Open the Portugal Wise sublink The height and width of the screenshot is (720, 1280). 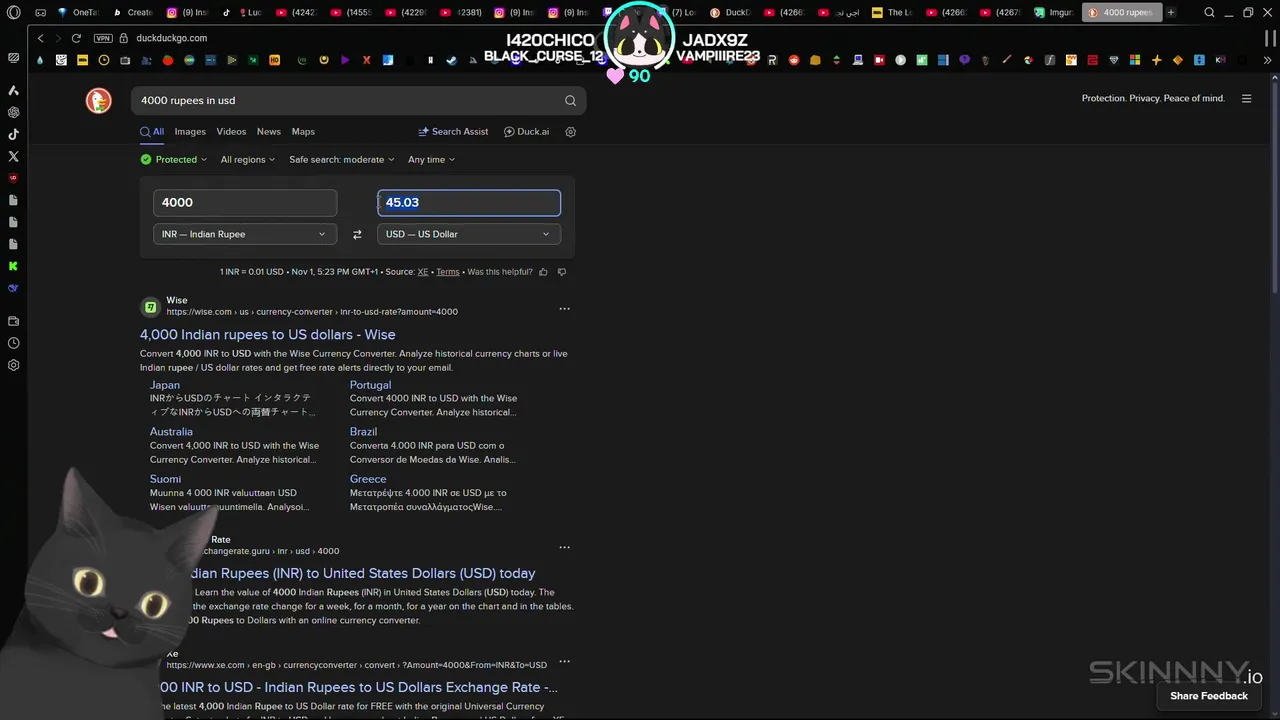pos(370,385)
